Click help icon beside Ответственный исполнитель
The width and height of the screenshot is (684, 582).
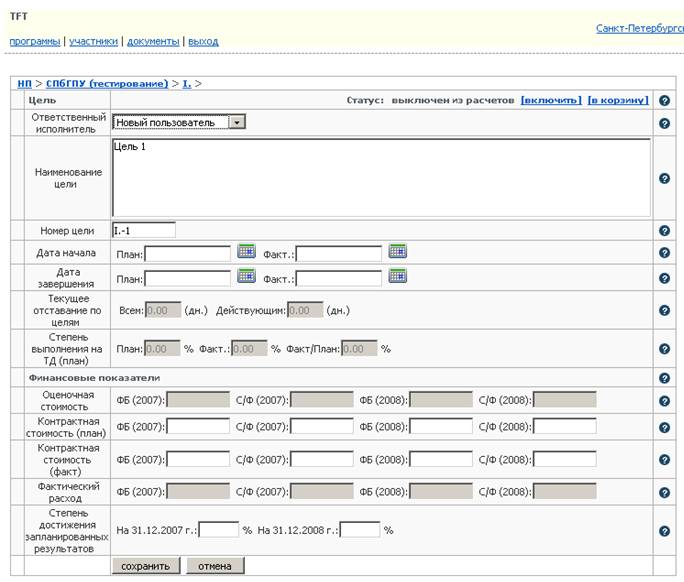point(664,123)
